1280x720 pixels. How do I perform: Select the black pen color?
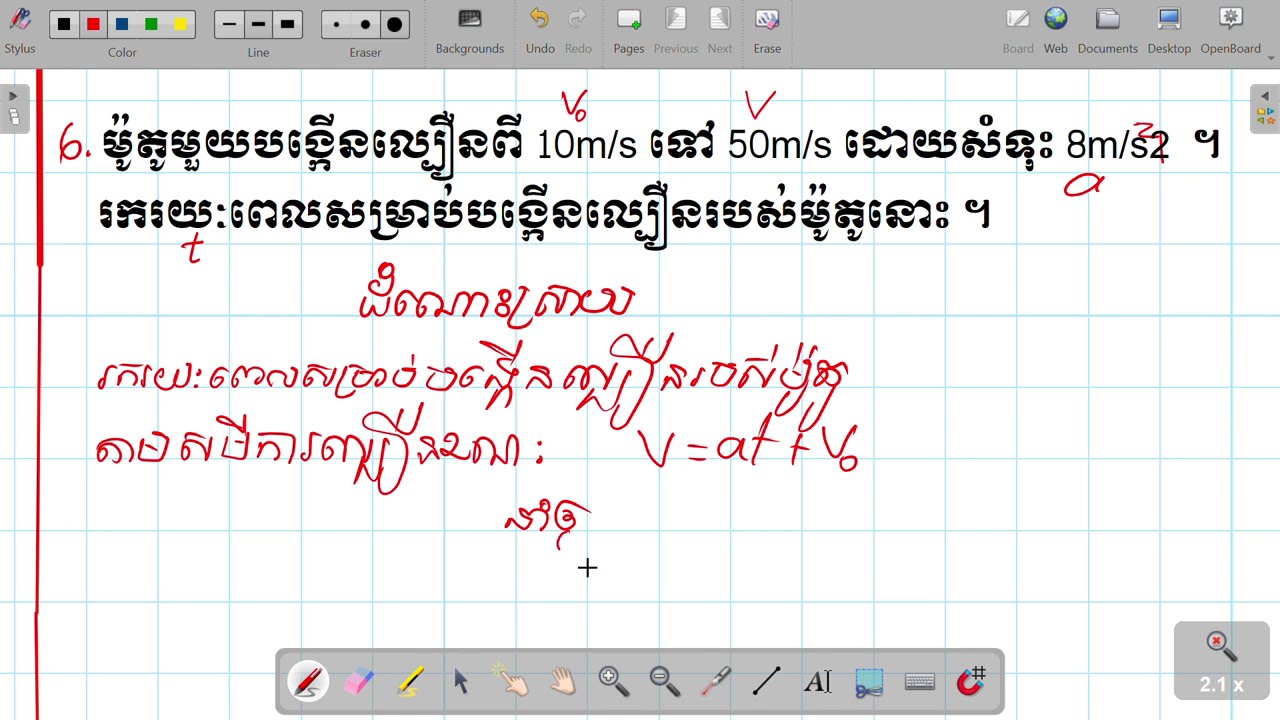[64, 24]
